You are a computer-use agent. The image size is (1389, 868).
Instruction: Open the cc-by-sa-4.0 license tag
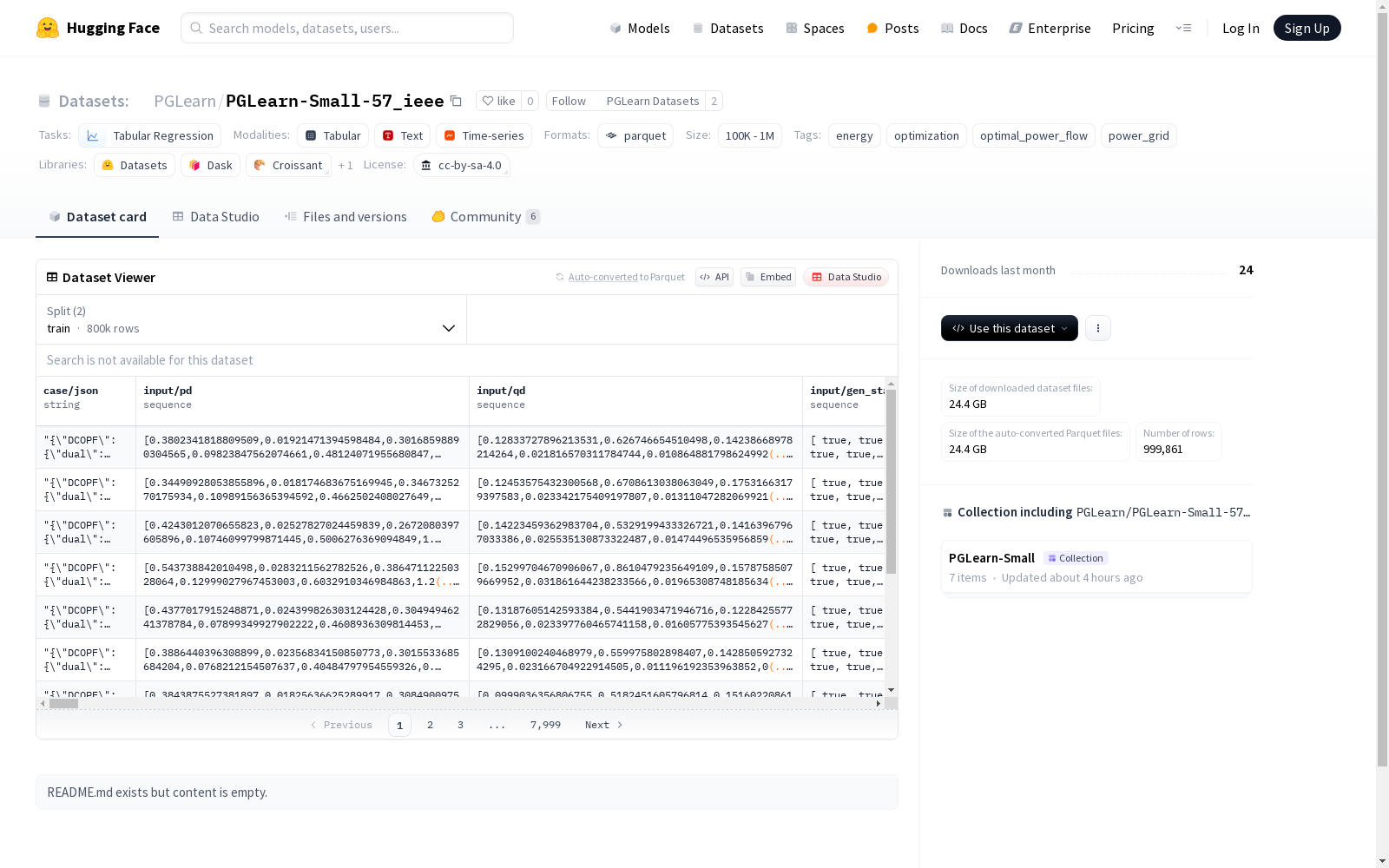pyautogui.click(x=461, y=165)
